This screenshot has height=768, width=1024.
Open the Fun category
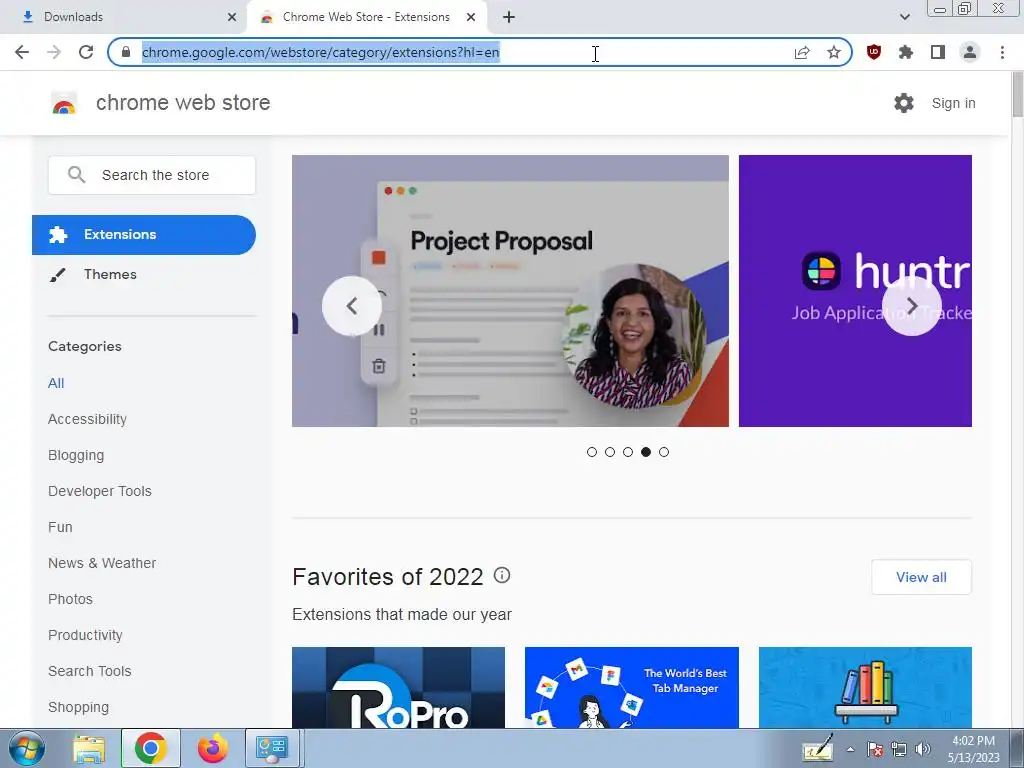pos(60,527)
